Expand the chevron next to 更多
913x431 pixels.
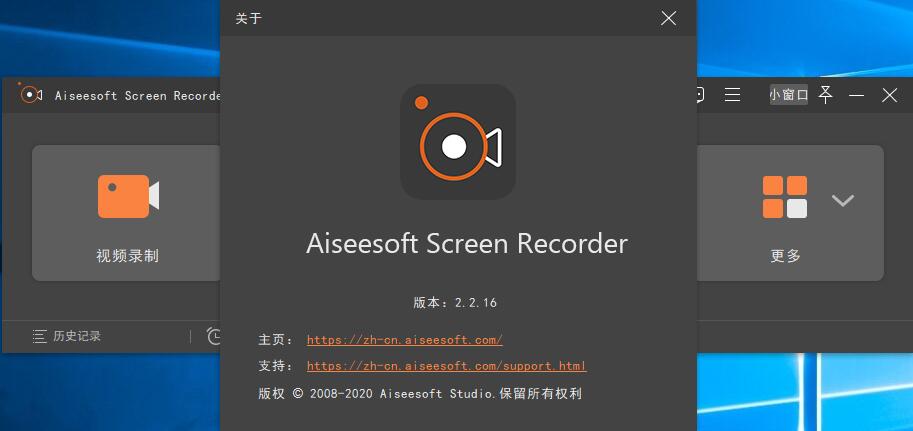(842, 201)
